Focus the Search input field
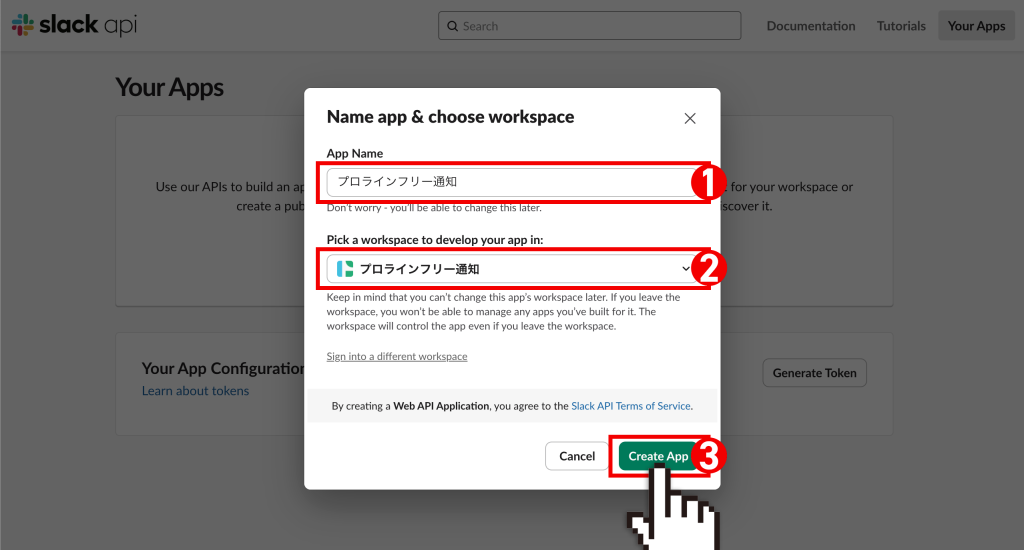 tap(589, 26)
